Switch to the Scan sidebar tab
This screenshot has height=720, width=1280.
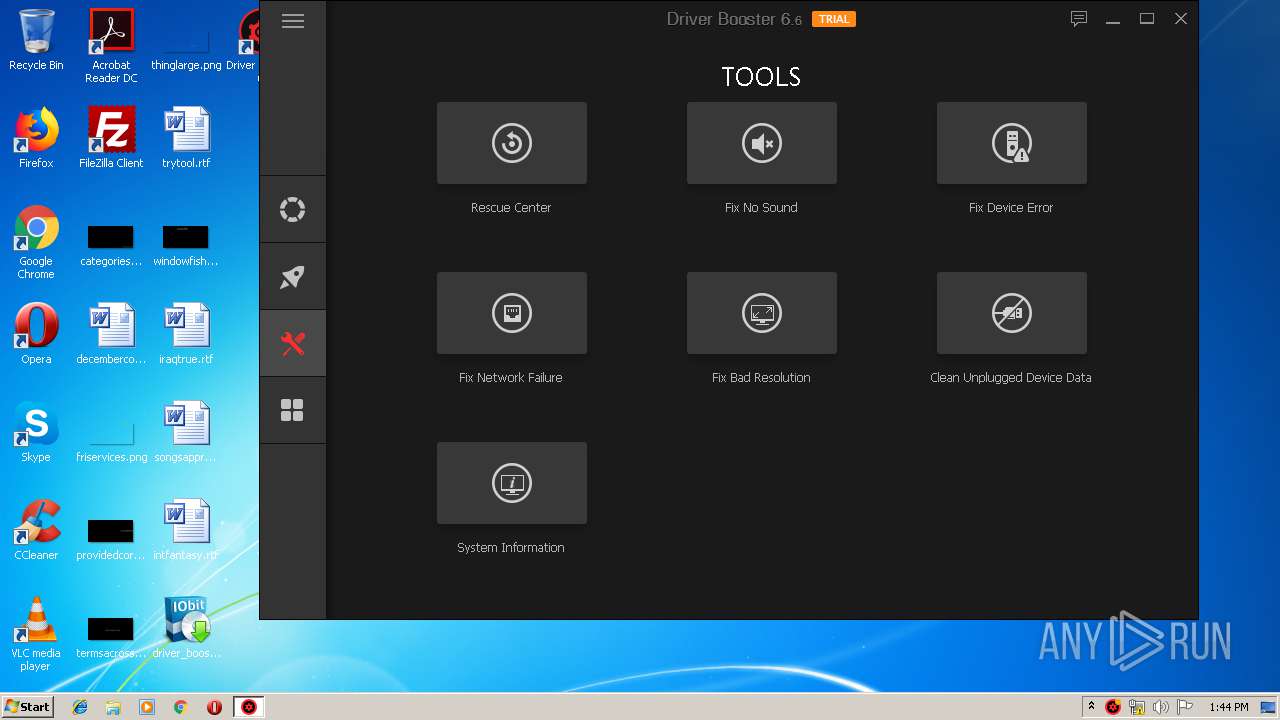292,210
